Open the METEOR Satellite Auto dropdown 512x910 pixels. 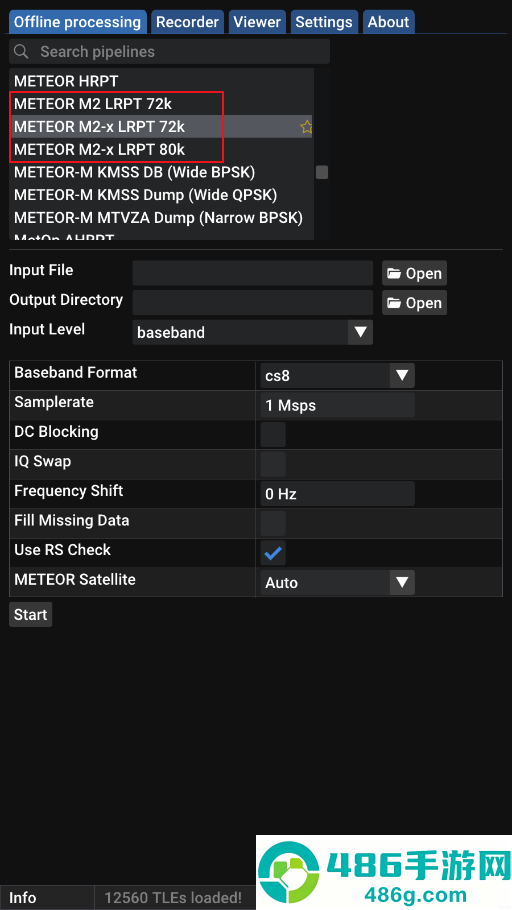[x=337, y=583]
